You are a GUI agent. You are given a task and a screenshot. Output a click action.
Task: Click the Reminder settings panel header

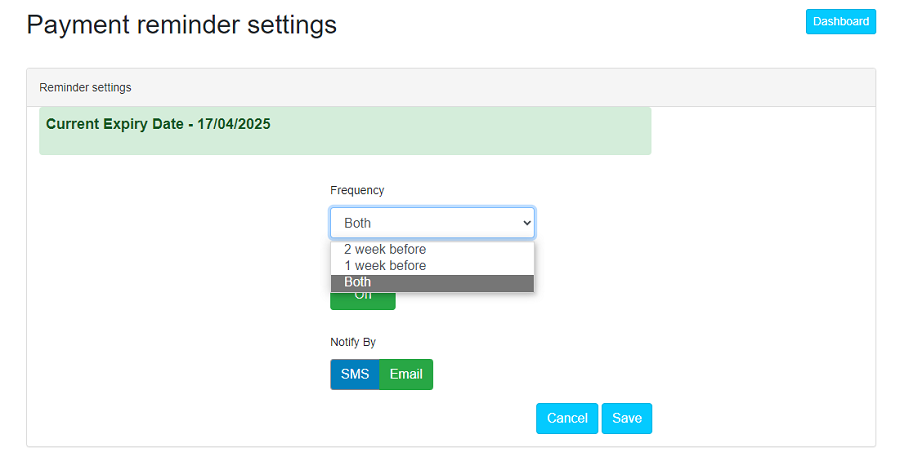[85, 87]
